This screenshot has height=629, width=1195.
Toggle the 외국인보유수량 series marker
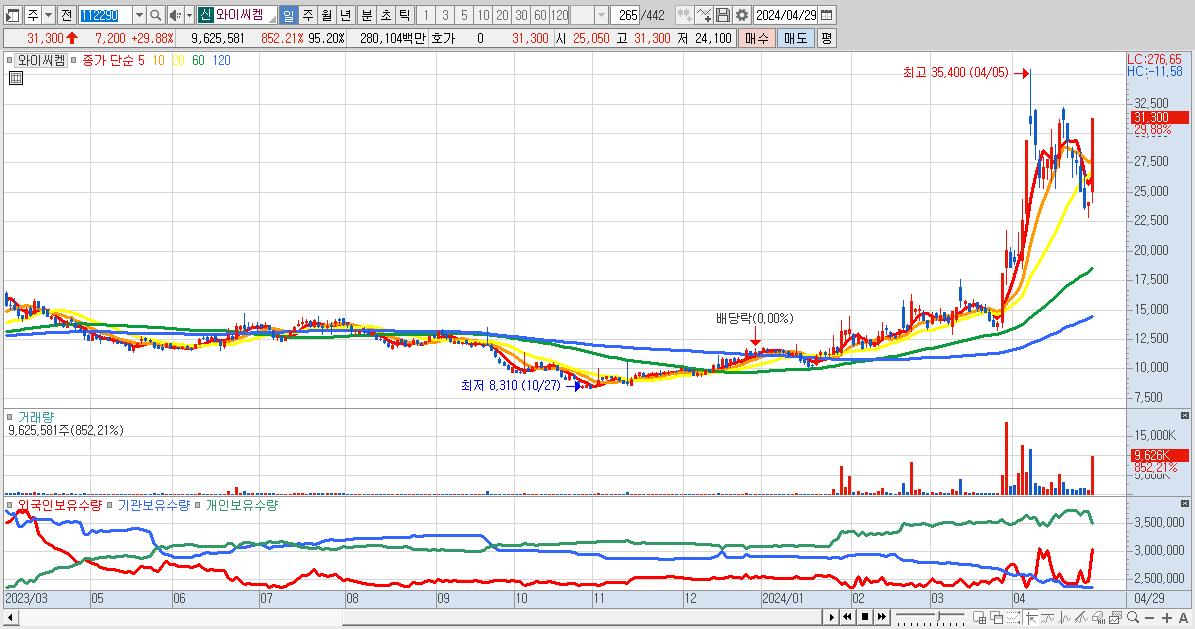[x=10, y=505]
